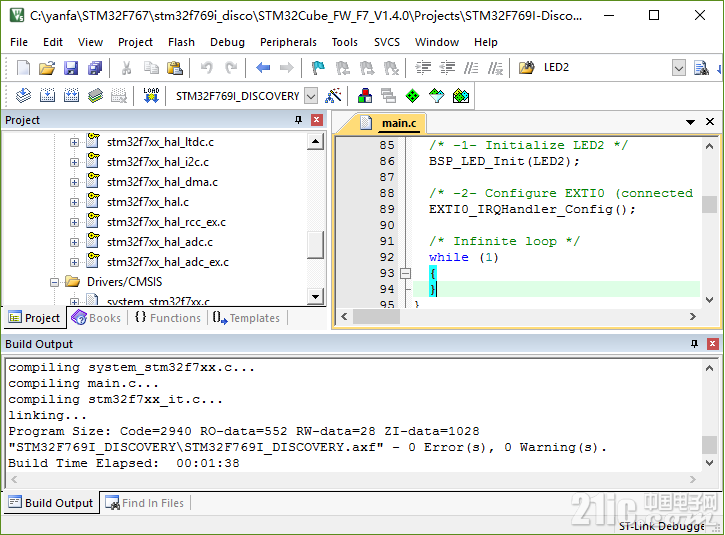Image resolution: width=725 pixels, height=535 pixels.
Task: Unindent selected lines icon
Action: coord(447,68)
